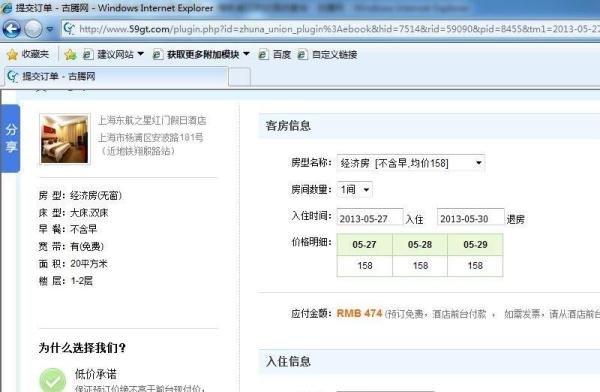Viewport: 600px width, 392px height.
Task: Click the 05-29 price table header
Action: pos(475,245)
